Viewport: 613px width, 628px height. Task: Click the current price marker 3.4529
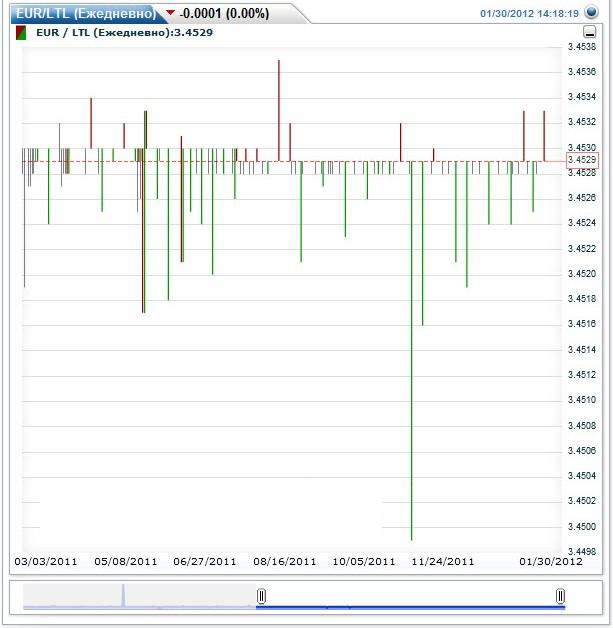[582, 160]
